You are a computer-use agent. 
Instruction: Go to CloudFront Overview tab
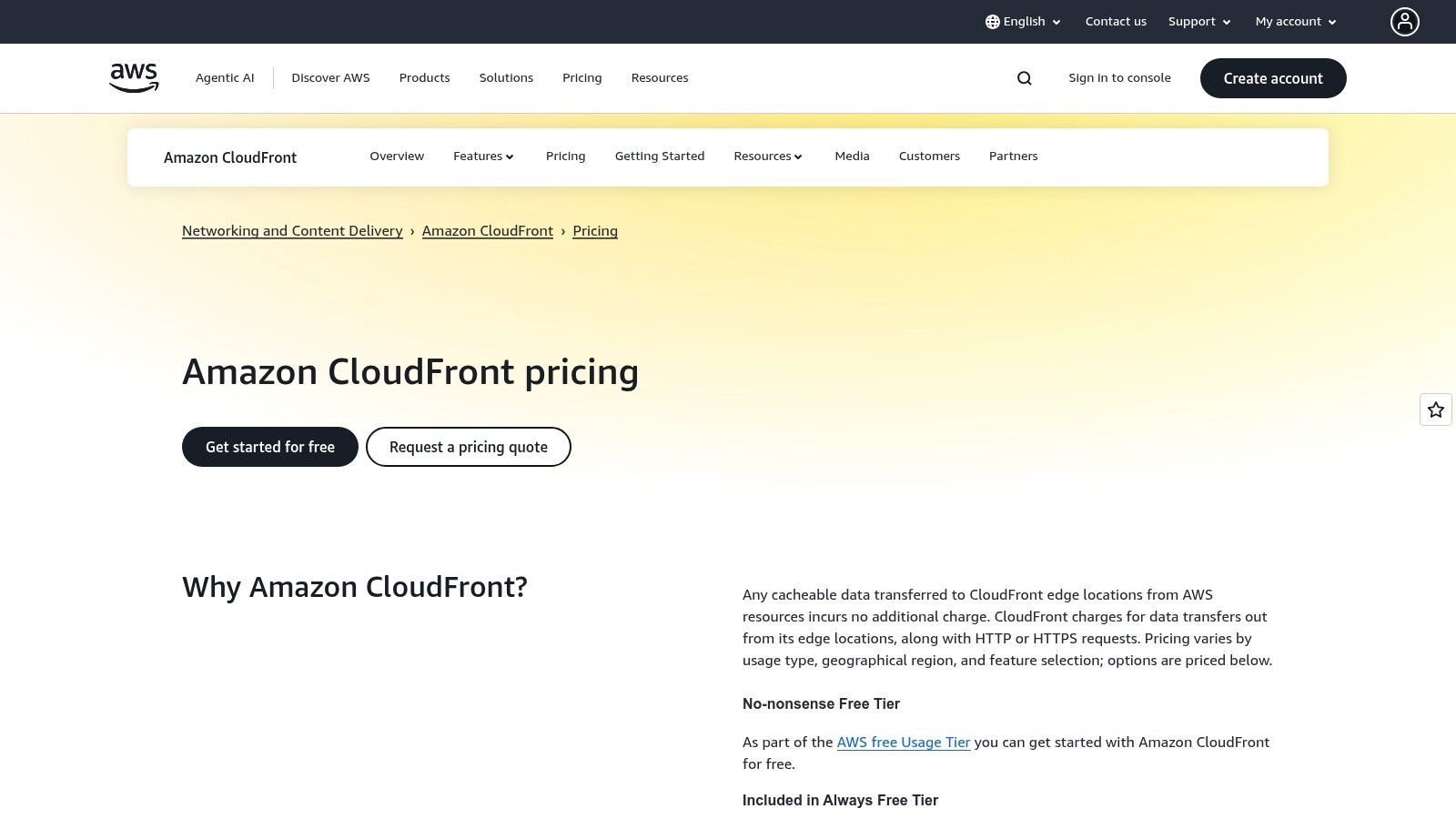[397, 157]
